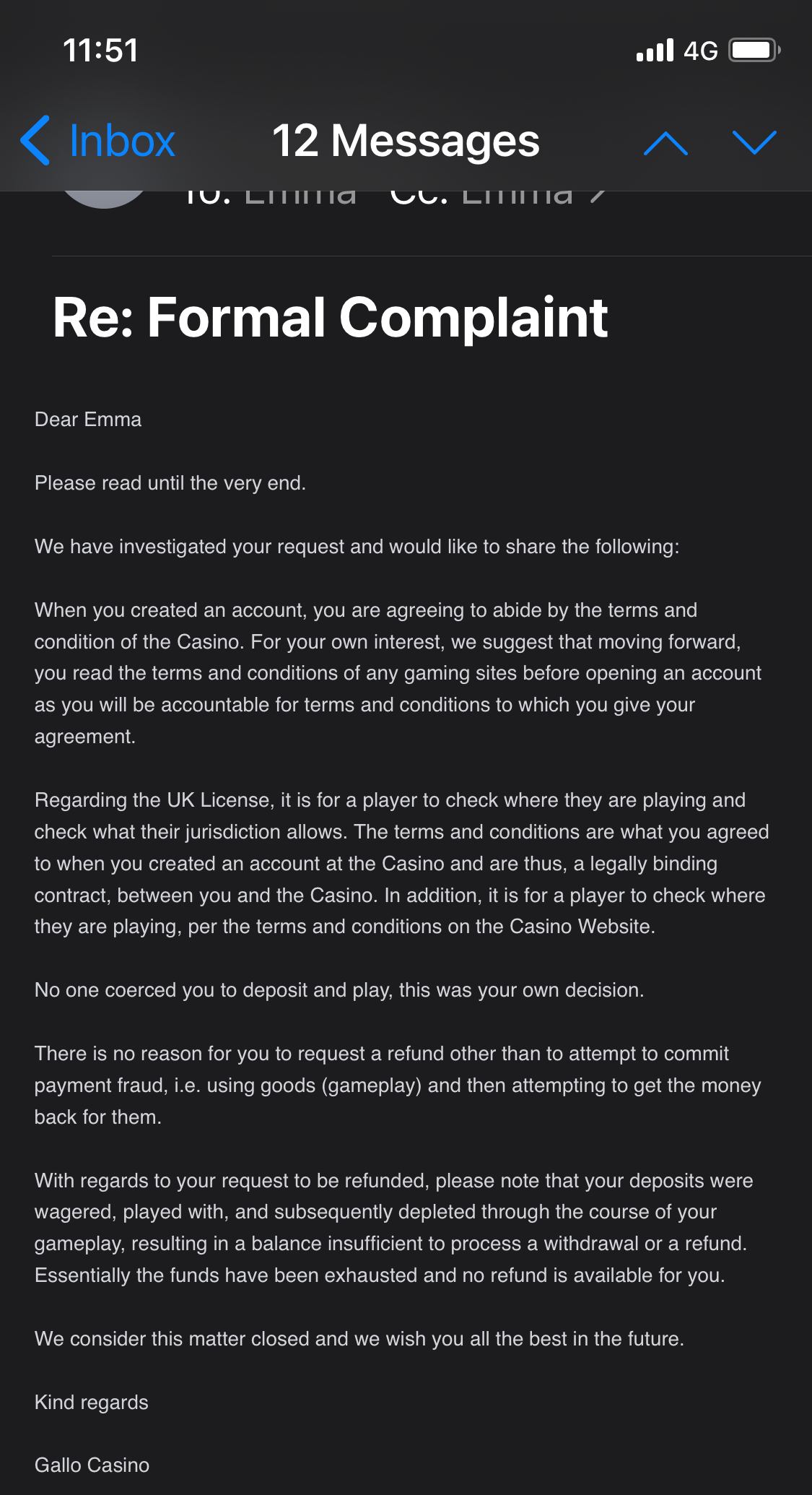
Task: Go to the next message with down arrow
Action: pos(754,142)
